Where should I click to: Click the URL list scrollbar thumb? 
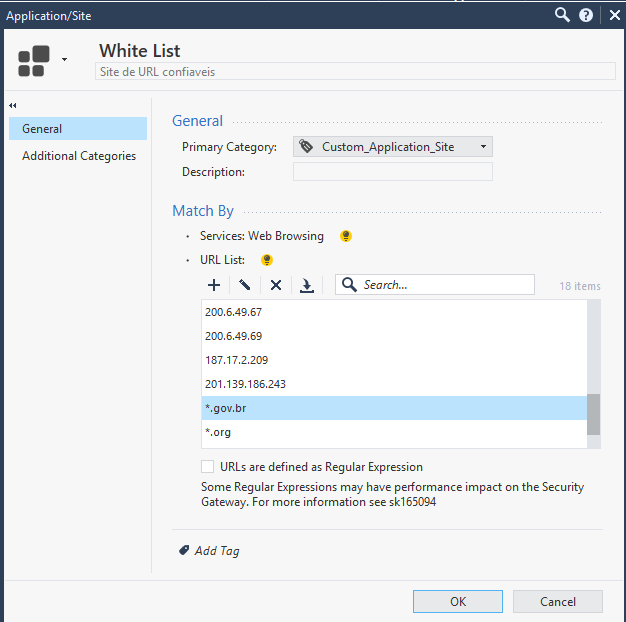pos(593,414)
